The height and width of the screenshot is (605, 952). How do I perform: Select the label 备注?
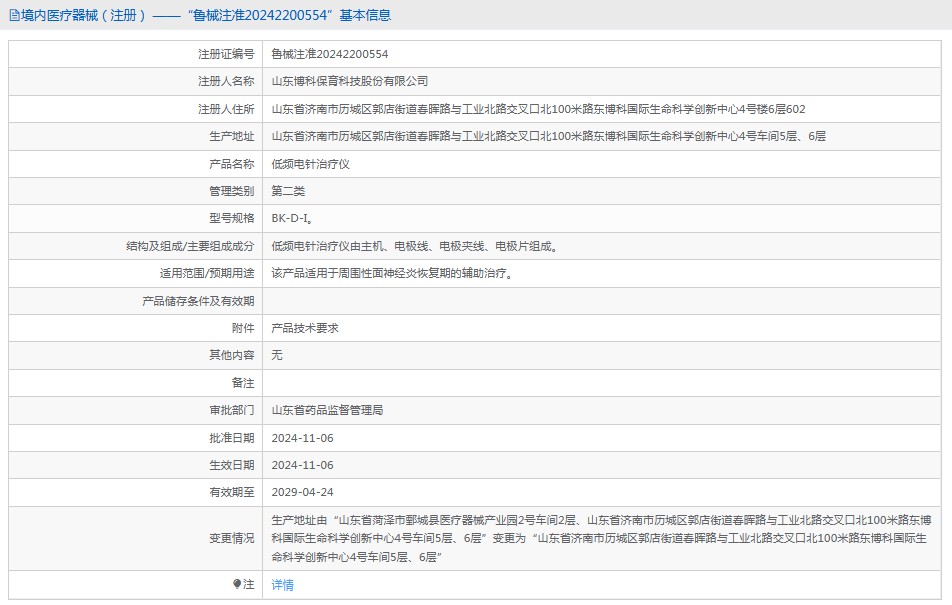[x=243, y=383]
